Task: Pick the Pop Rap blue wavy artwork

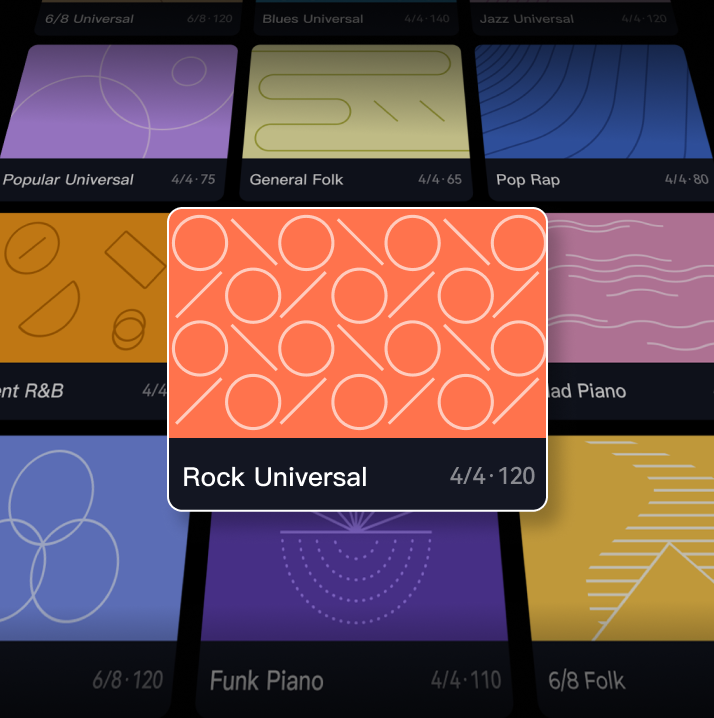Action: (x=595, y=102)
